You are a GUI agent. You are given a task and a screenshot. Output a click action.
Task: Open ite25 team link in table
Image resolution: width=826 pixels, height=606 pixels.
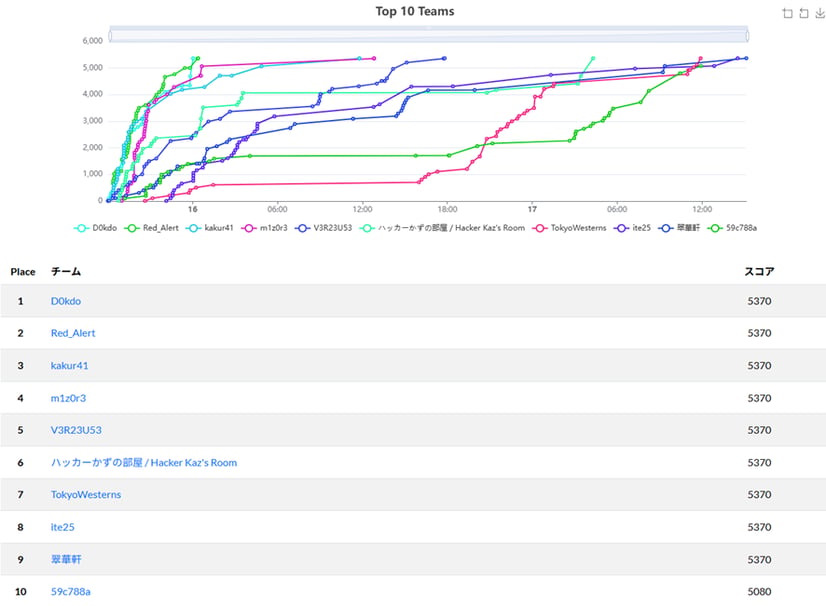point(62,527)
